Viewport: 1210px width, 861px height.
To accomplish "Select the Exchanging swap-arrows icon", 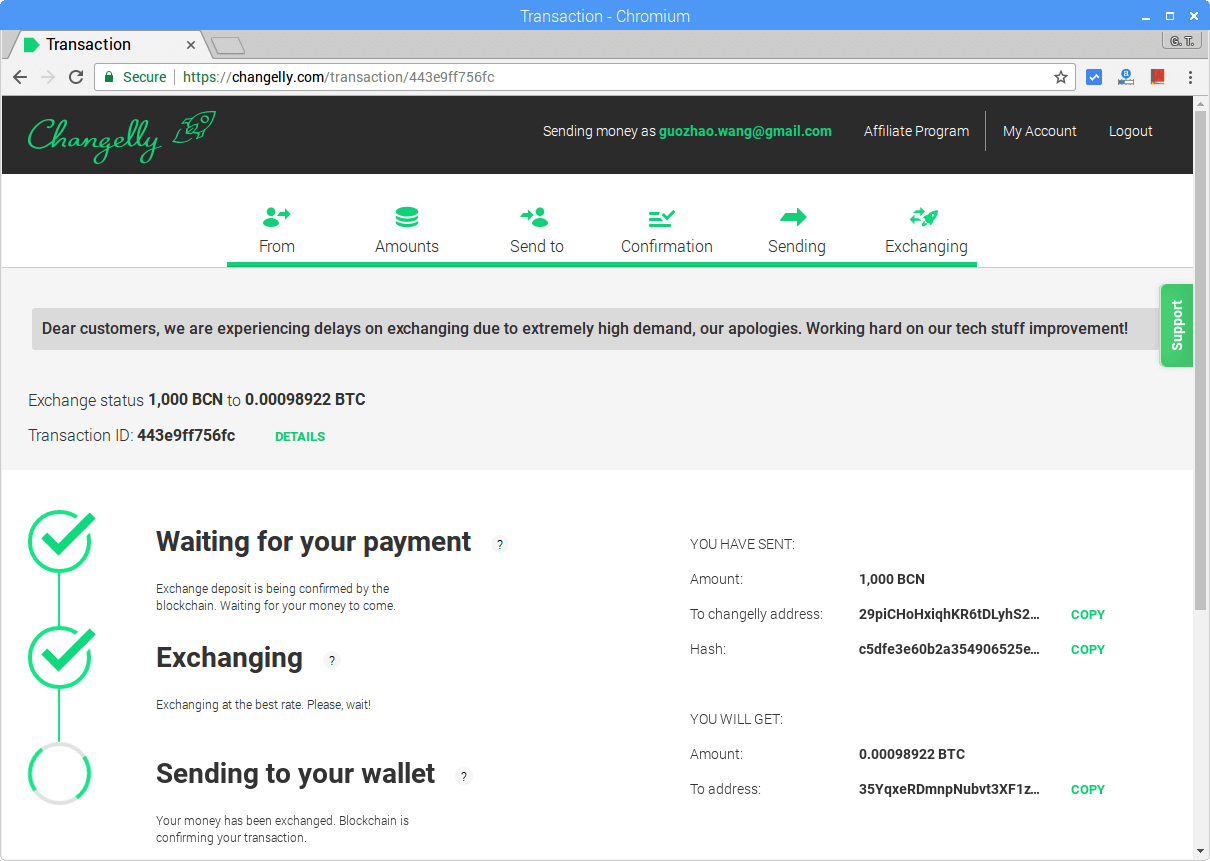I will coord(926,215).
